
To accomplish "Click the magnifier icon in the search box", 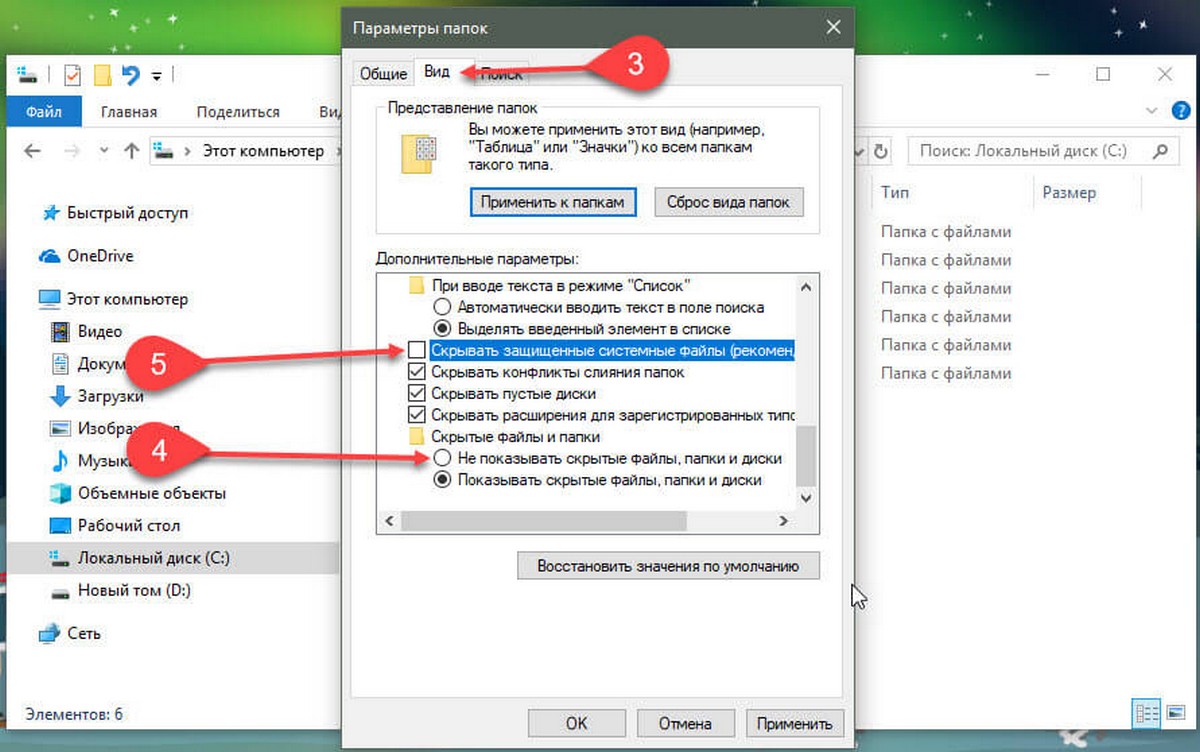I will [1160, 151].
